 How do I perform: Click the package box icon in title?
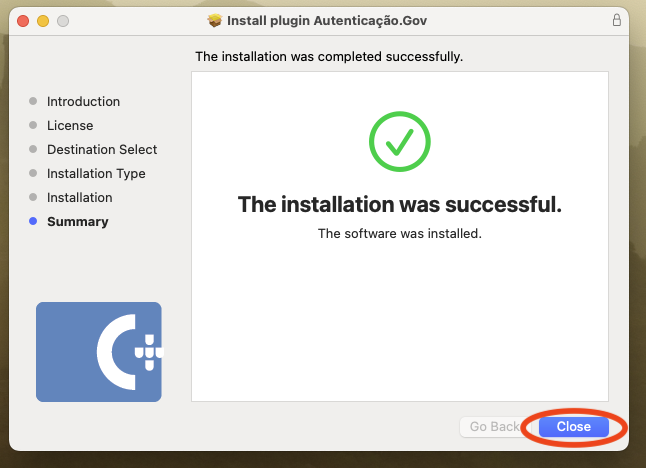click(x=214, y=20)
